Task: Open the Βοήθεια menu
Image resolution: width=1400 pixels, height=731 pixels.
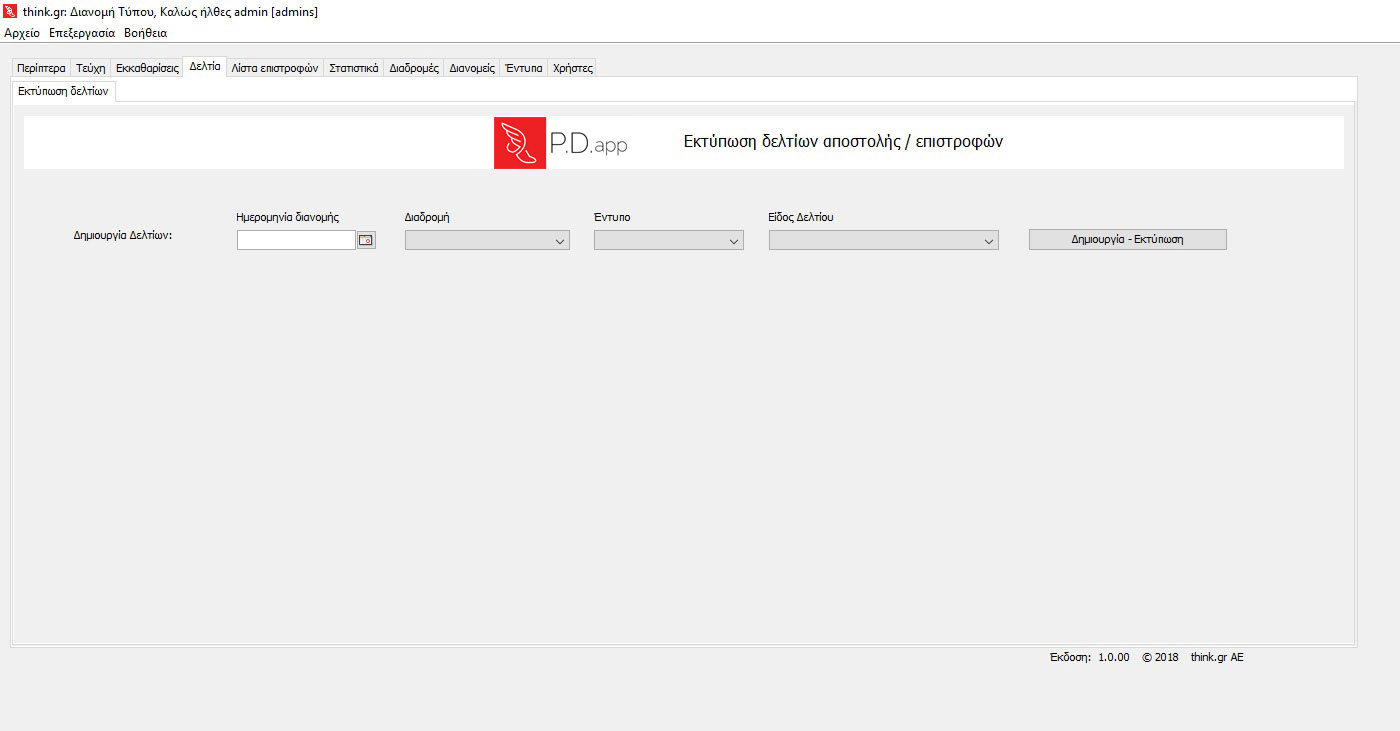Action: pyautogui.click(x=145, y=33)
